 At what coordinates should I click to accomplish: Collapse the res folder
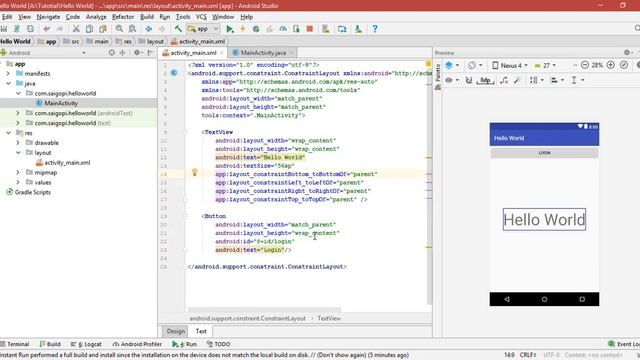click(x=8, y=133)
